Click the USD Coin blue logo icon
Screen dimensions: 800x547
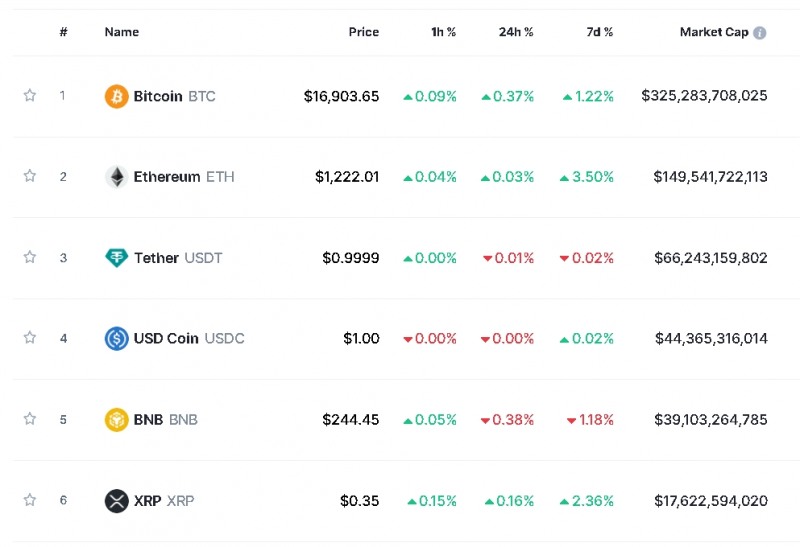(x=117, y=339)
